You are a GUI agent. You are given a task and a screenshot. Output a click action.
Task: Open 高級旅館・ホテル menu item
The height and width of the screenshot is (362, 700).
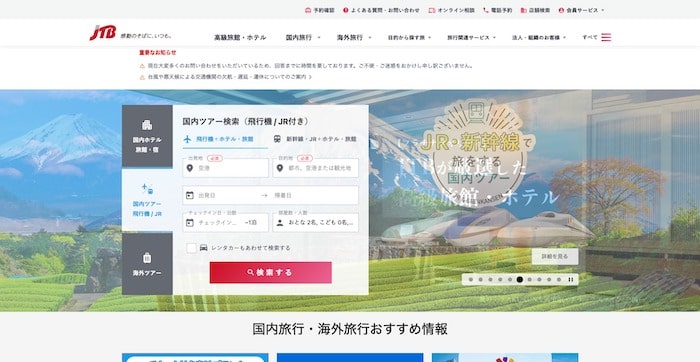pos(240,37)
